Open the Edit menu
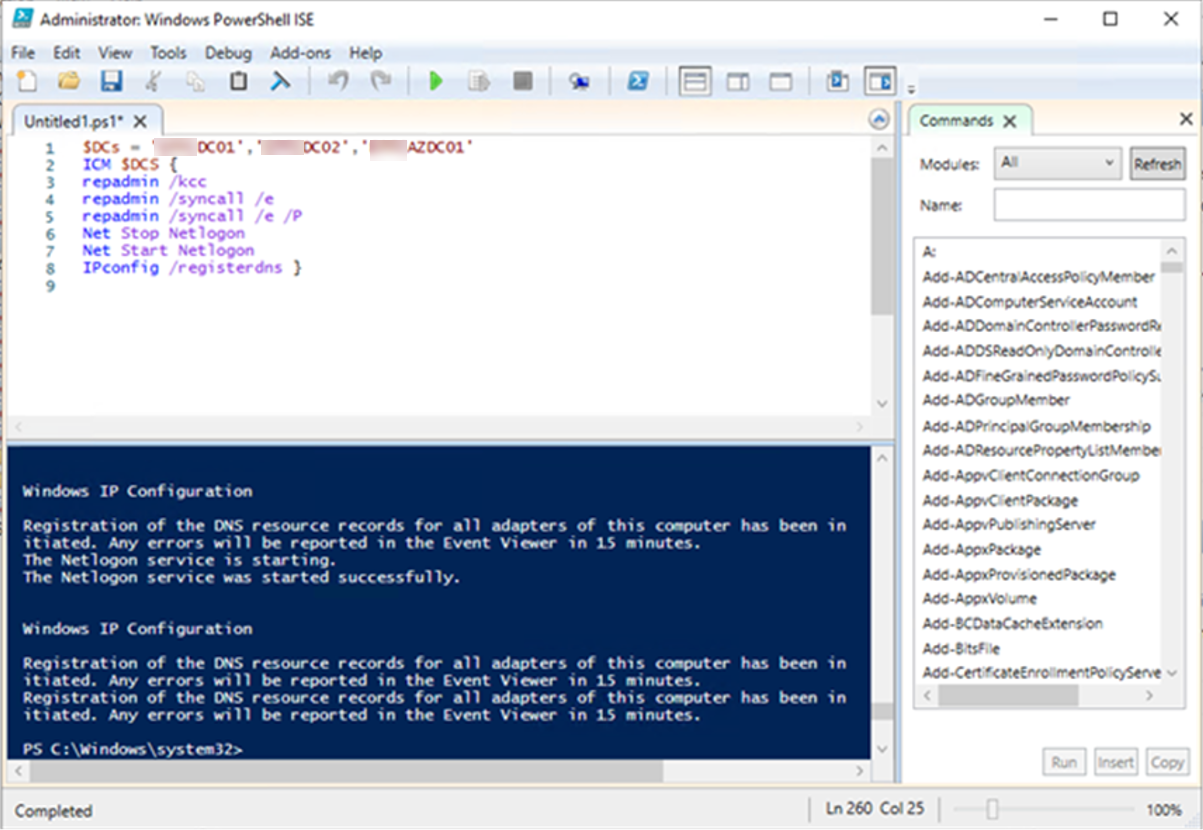The width and height of the screenshot is (1203, 830). 67,52
